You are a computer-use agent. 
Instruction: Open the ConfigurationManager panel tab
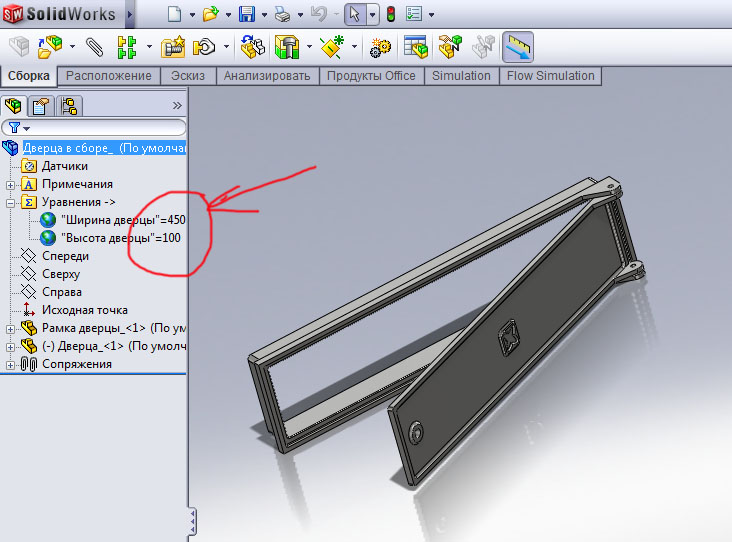coord(68,105)
